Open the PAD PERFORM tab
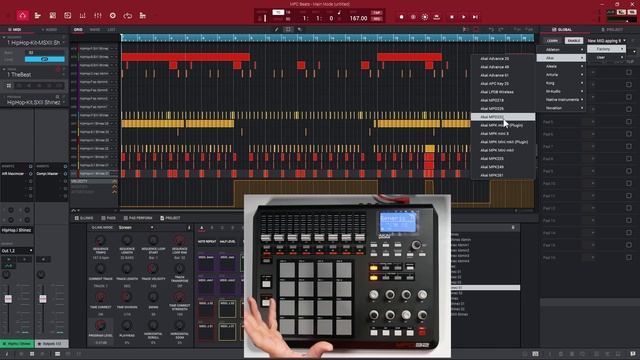This screenshot has height=360, width=640. coord(138,218)
